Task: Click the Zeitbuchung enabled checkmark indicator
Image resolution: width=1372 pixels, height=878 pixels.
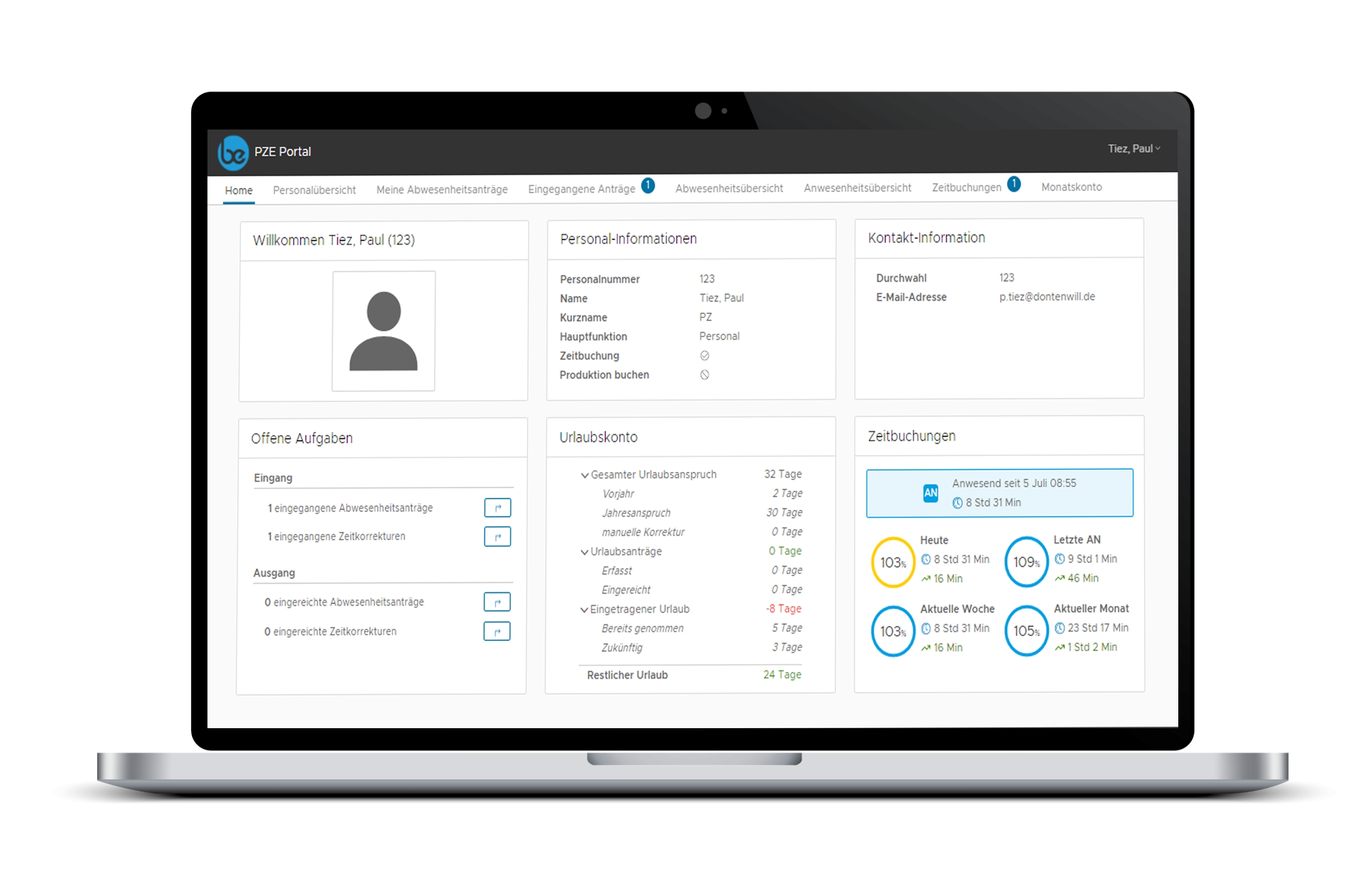Action: (705, 356)
